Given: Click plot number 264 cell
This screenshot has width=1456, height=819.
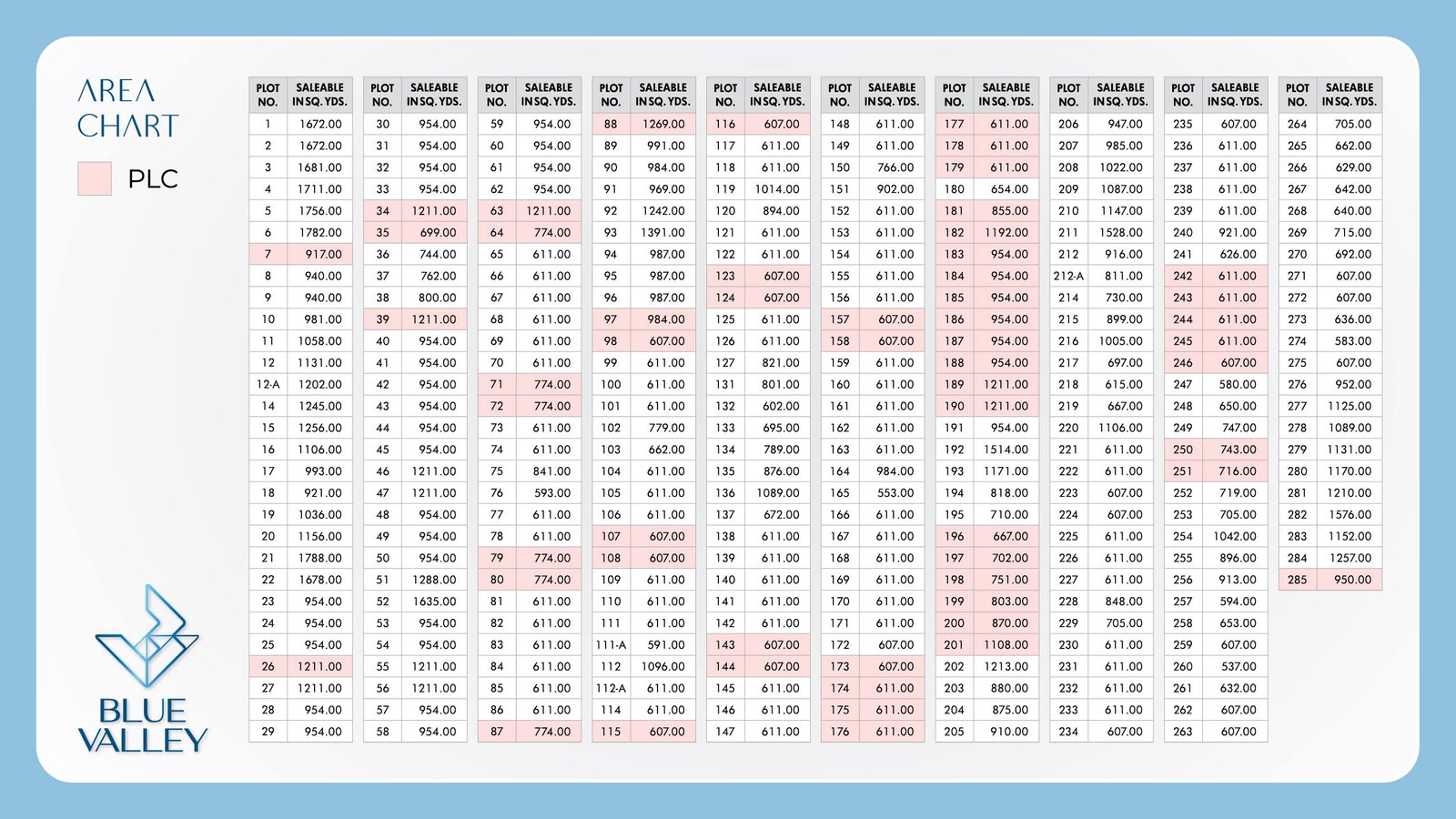Looking at the screenshot, I should point(1297,124).
